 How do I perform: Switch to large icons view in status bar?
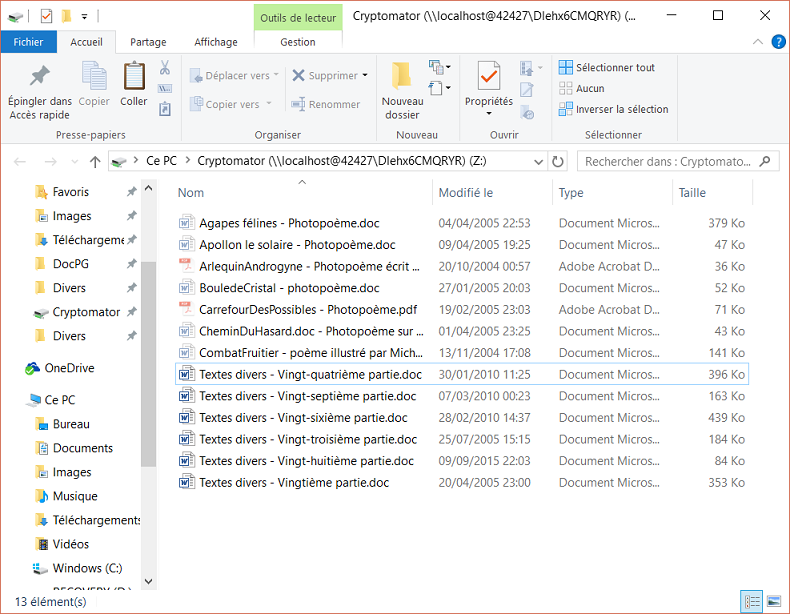coord(773,601)
